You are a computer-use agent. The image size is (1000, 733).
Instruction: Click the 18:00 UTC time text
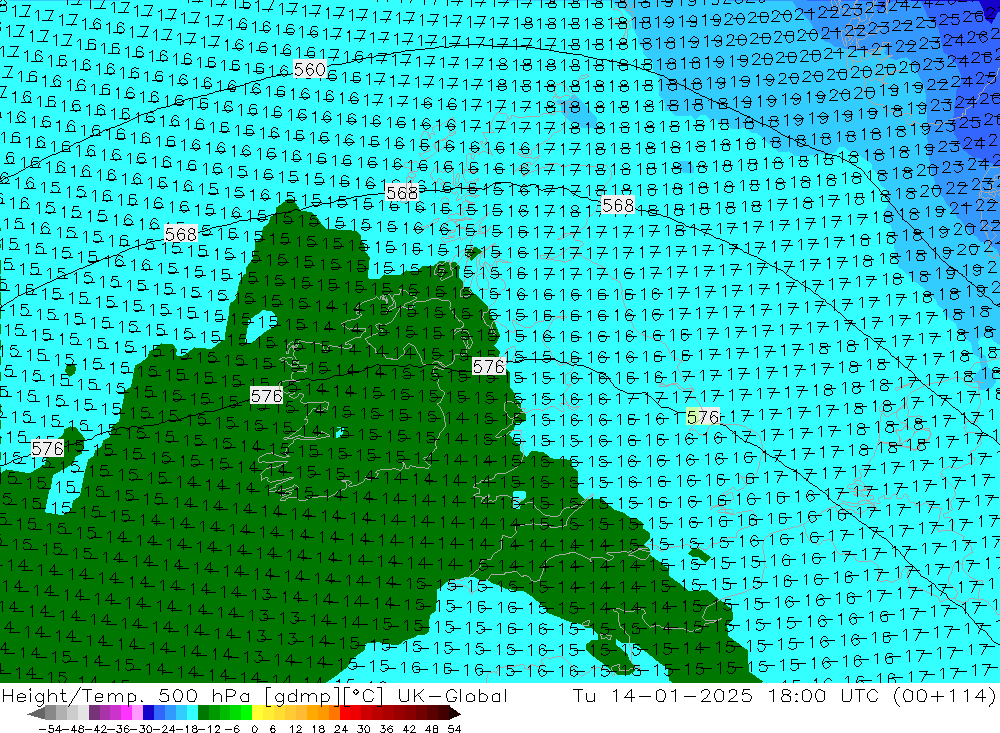tap(823, 696)
